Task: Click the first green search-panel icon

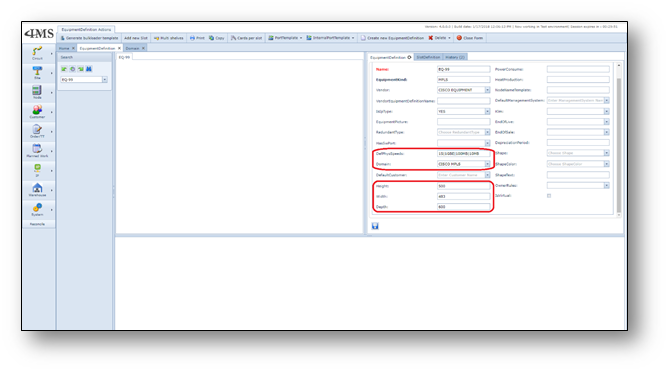Action: (x=64, y=69)
